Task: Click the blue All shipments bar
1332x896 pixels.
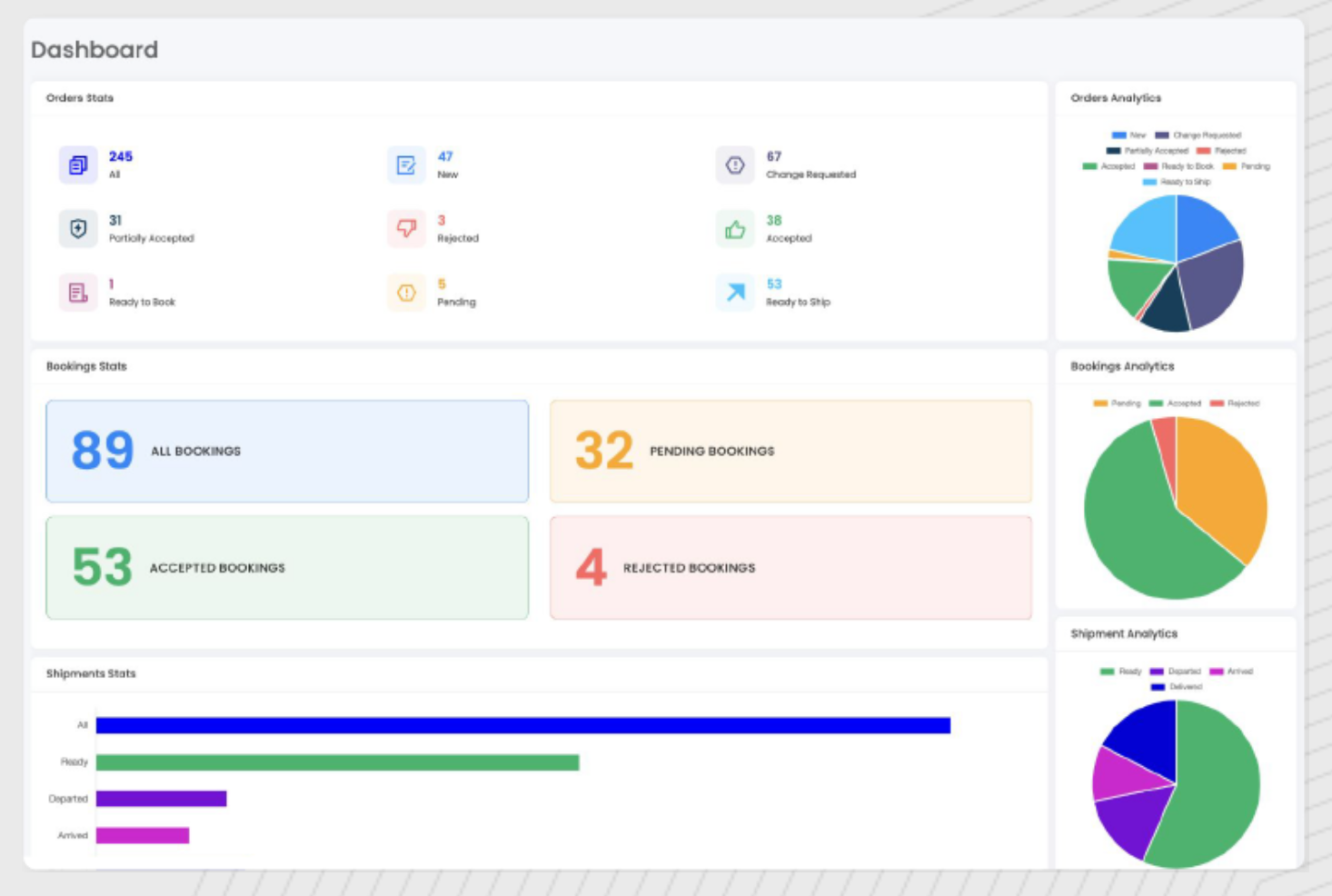Action: pos(523,725)
